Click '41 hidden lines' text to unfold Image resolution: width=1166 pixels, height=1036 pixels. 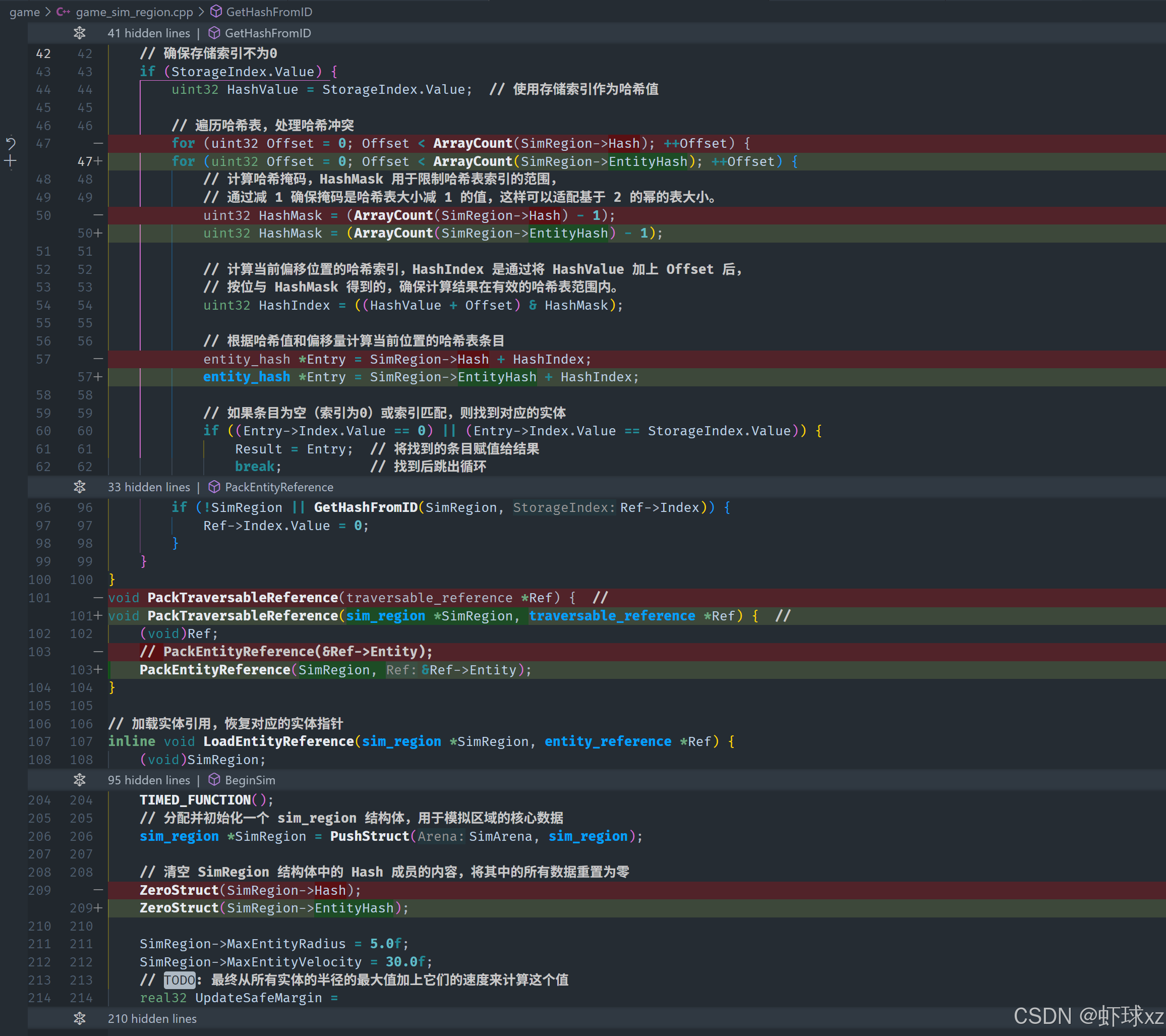pyautogui.click(x=148, y=33)
